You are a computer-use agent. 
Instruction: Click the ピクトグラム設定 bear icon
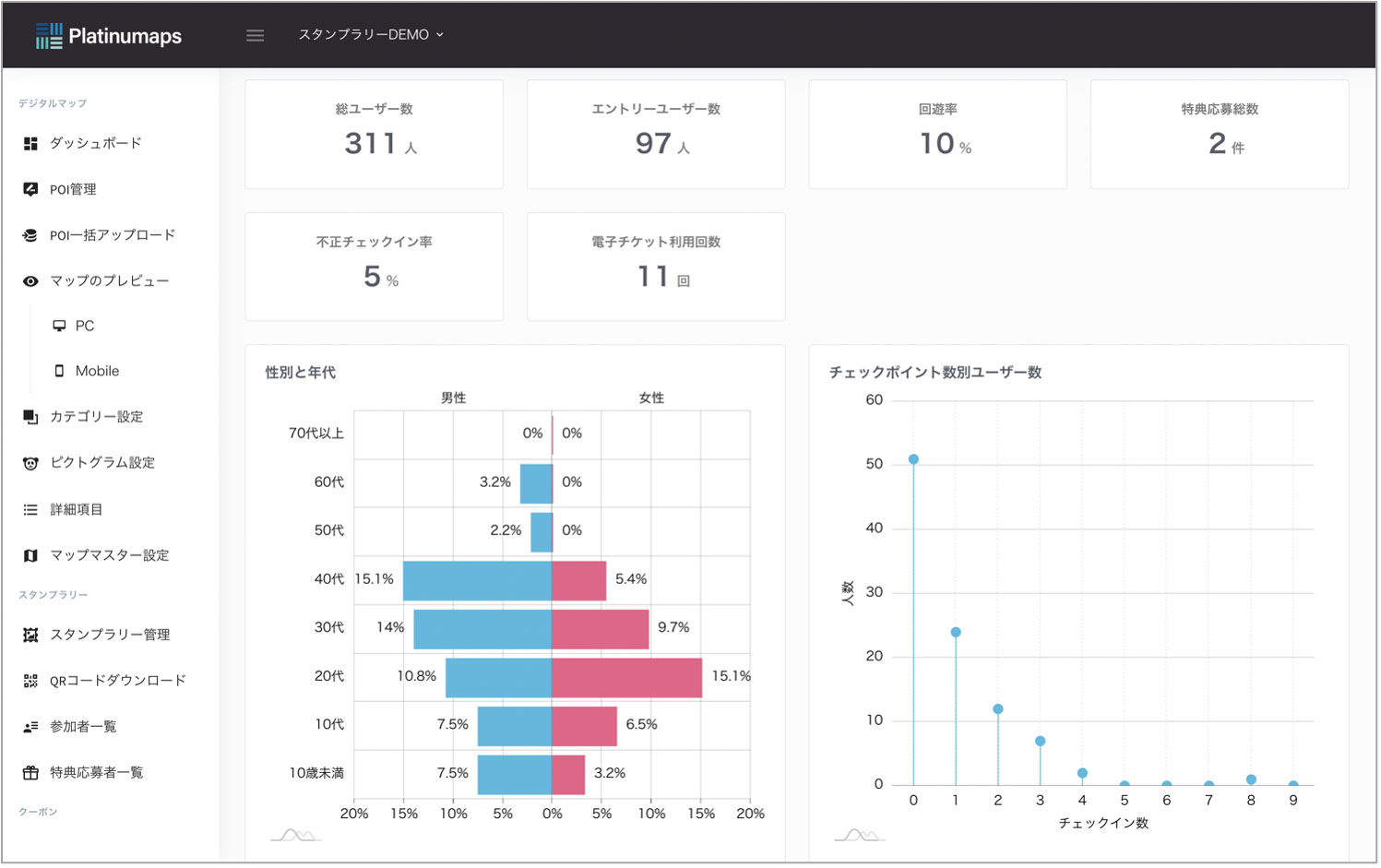pos(30,463)
